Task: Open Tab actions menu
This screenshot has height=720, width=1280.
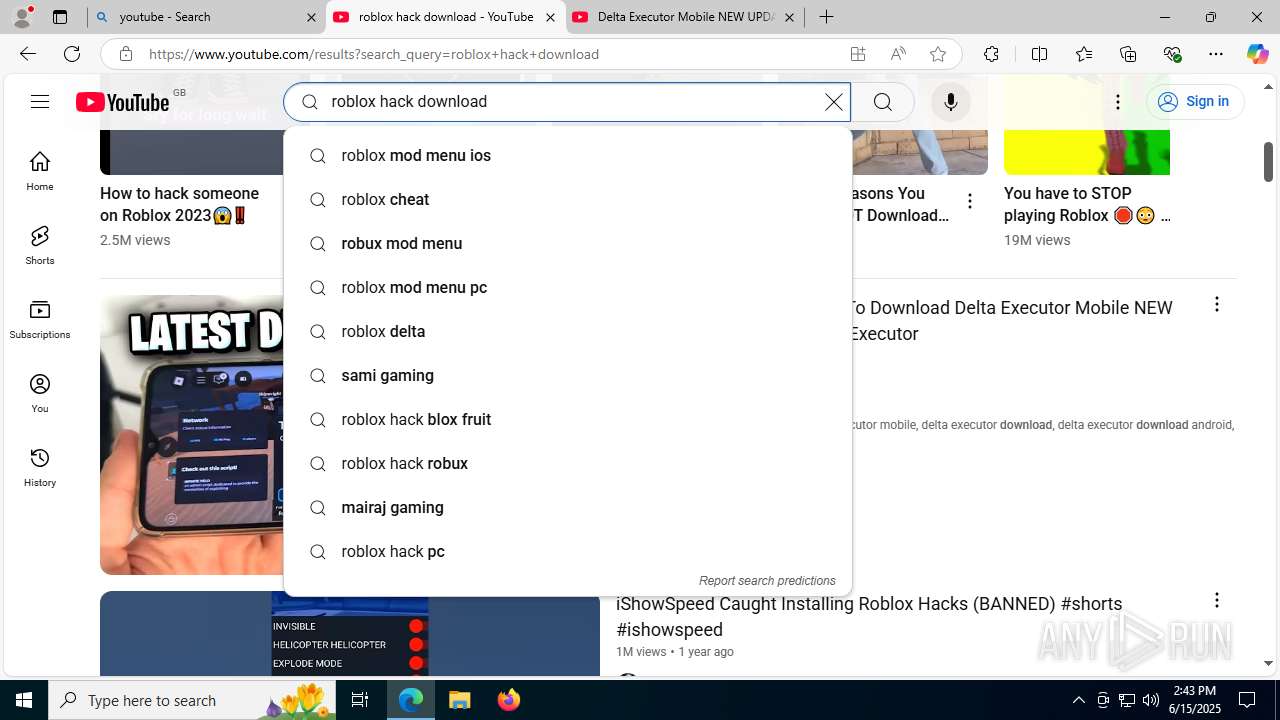Action: coord(60,17)
